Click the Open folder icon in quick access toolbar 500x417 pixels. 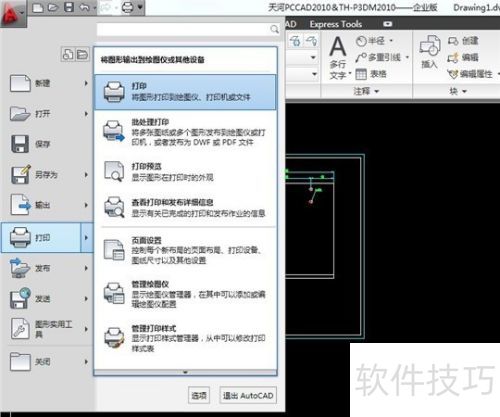[x=53, y=7]
